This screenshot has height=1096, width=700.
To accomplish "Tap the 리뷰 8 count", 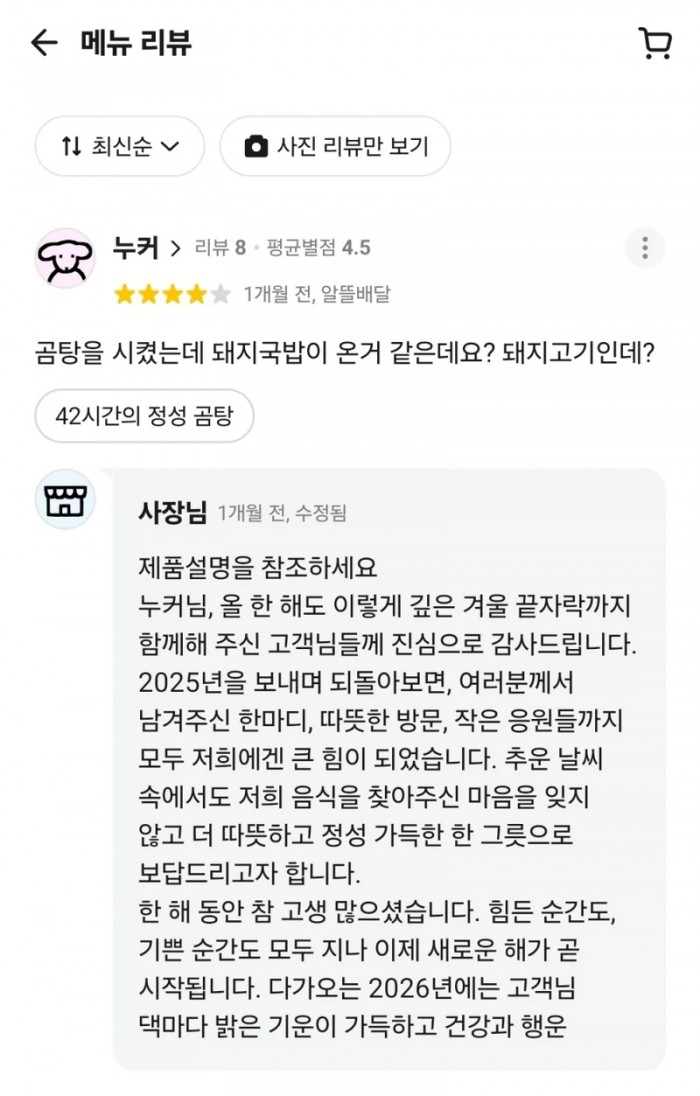I will click(220, 248).
